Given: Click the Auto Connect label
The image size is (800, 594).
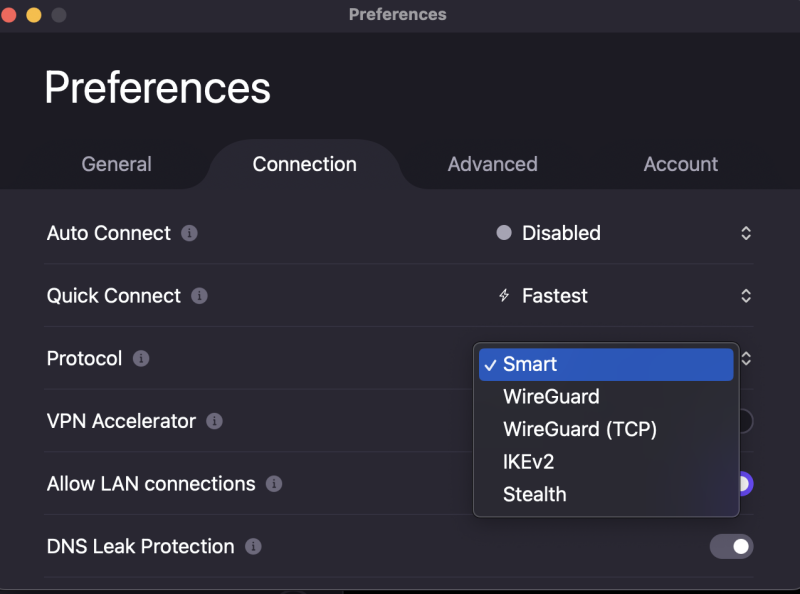Looking at the screenshot, I should [x=109, y=233].
